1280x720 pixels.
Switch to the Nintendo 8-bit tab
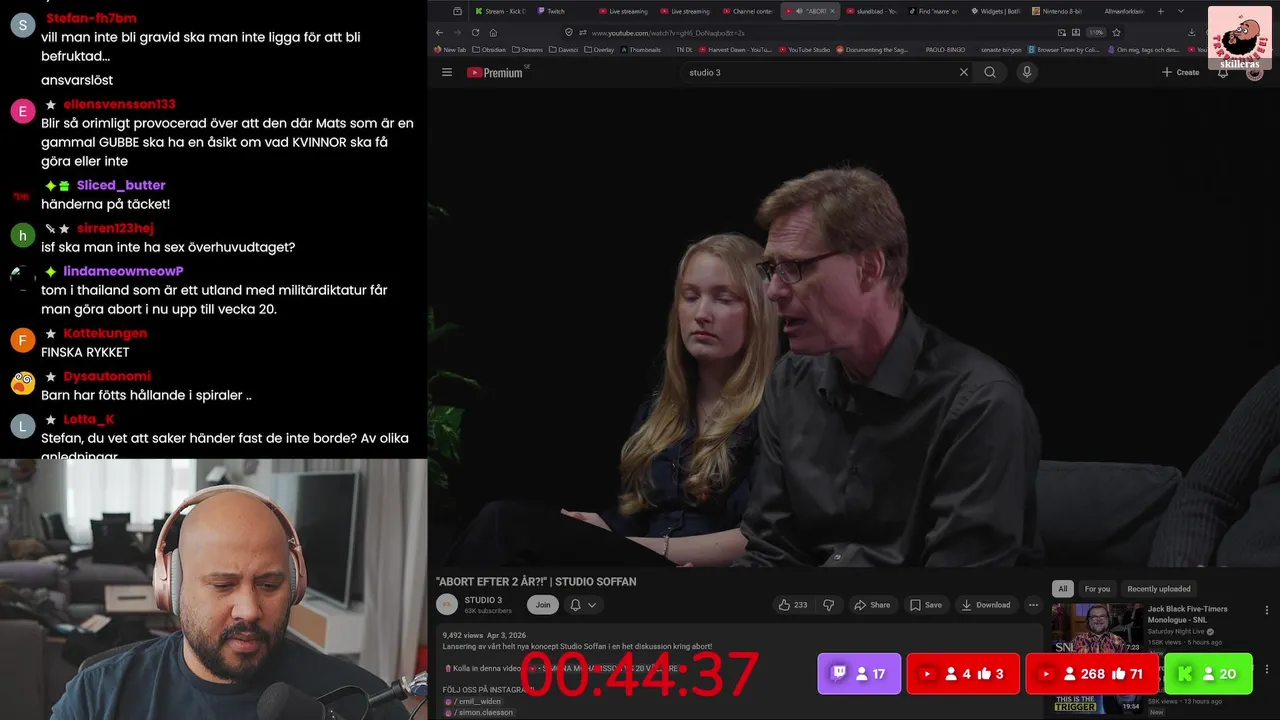coord(1057,11)
